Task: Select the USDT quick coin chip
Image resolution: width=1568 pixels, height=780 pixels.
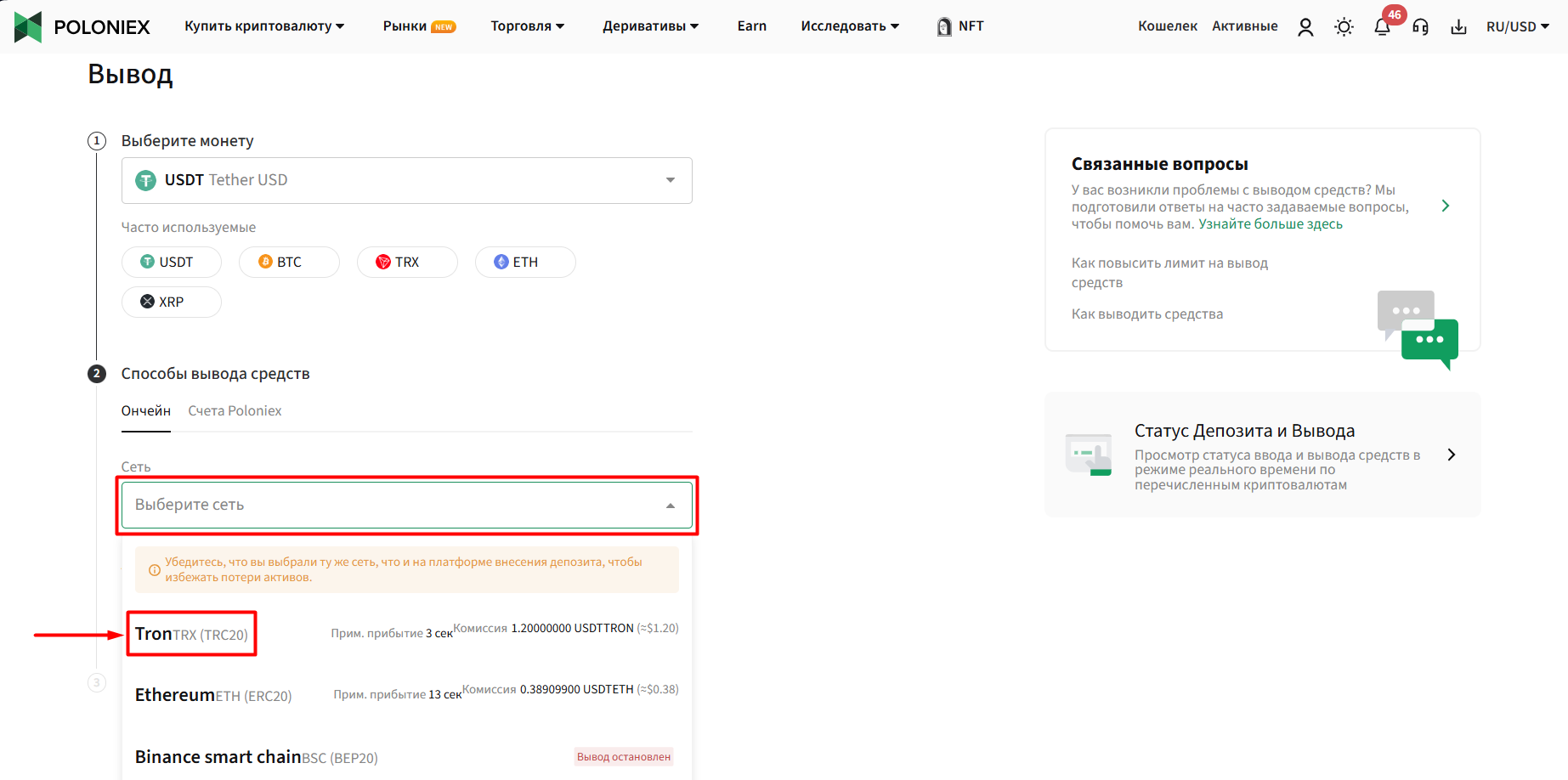Action: click(x=172, y=262)
